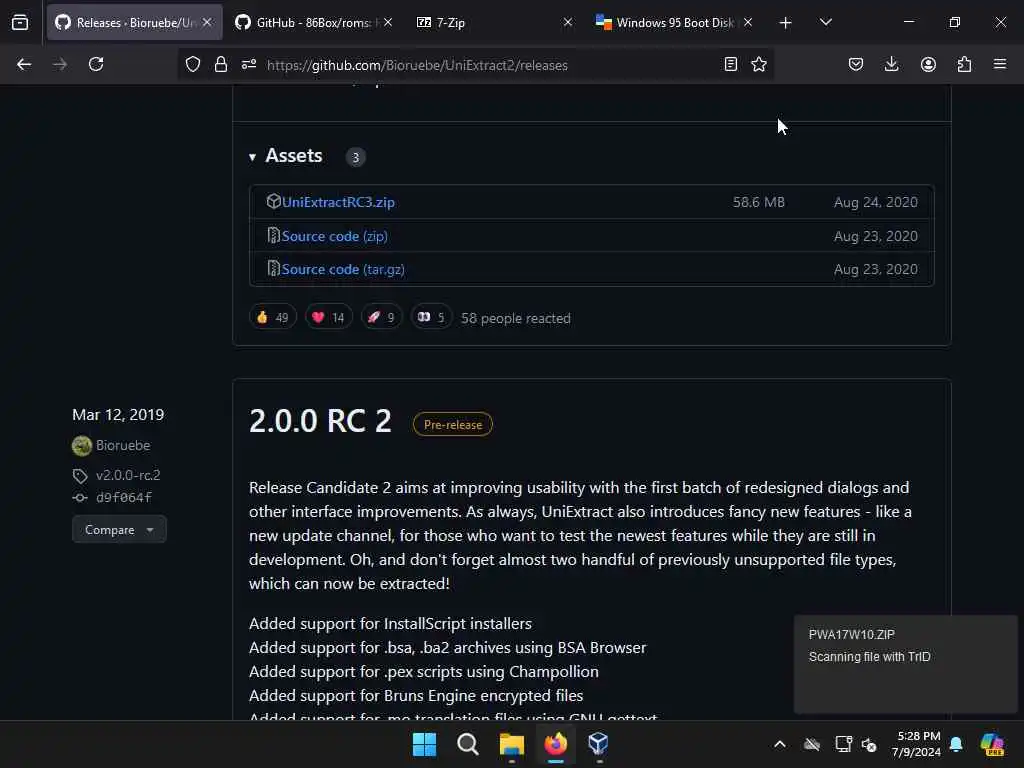Open site permissions icon in address bar

pos(249,64)
